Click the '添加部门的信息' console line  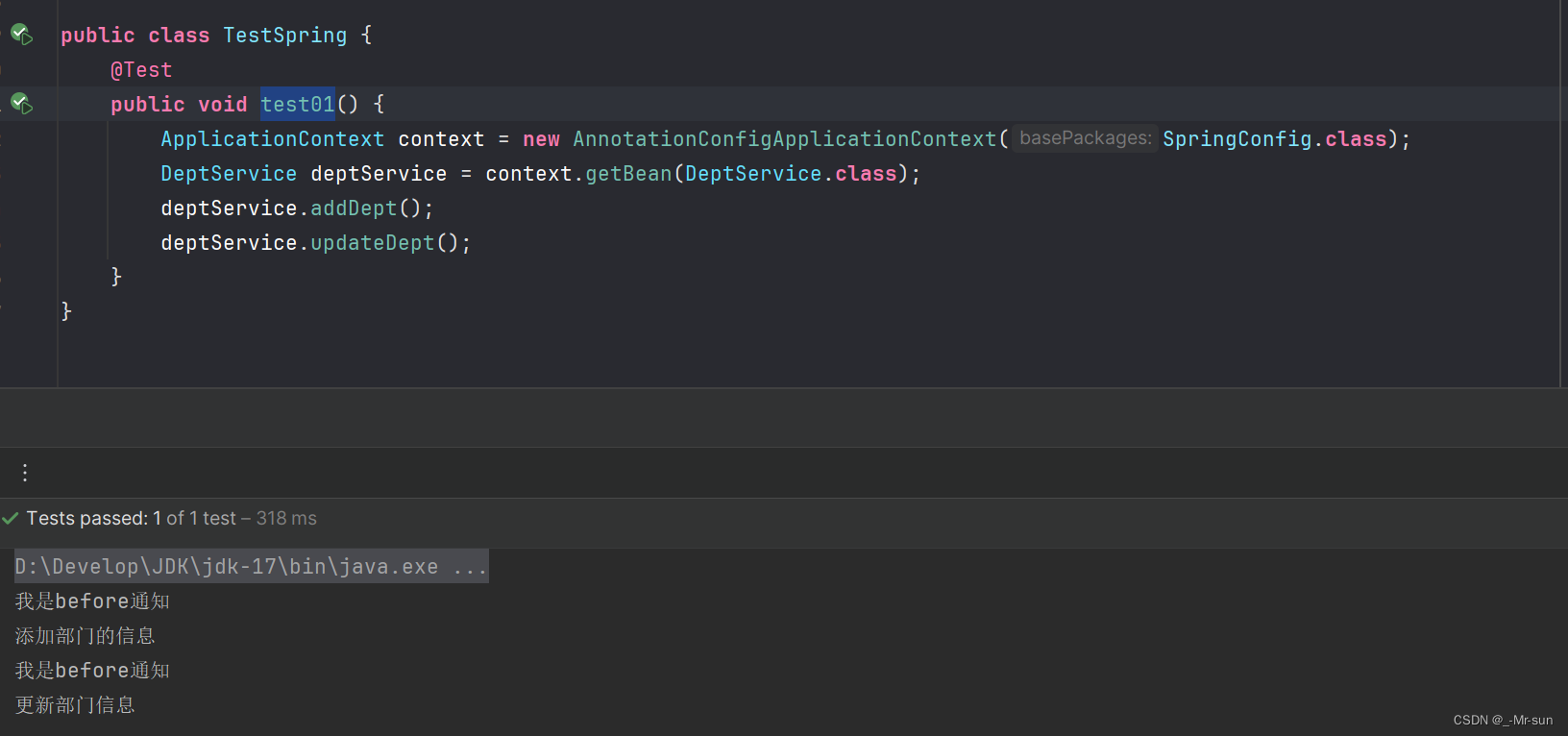click(x=85, y=636)
